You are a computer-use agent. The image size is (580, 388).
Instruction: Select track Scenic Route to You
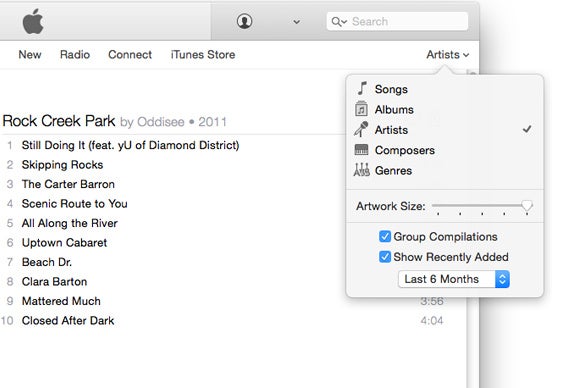tap(74, 204)
